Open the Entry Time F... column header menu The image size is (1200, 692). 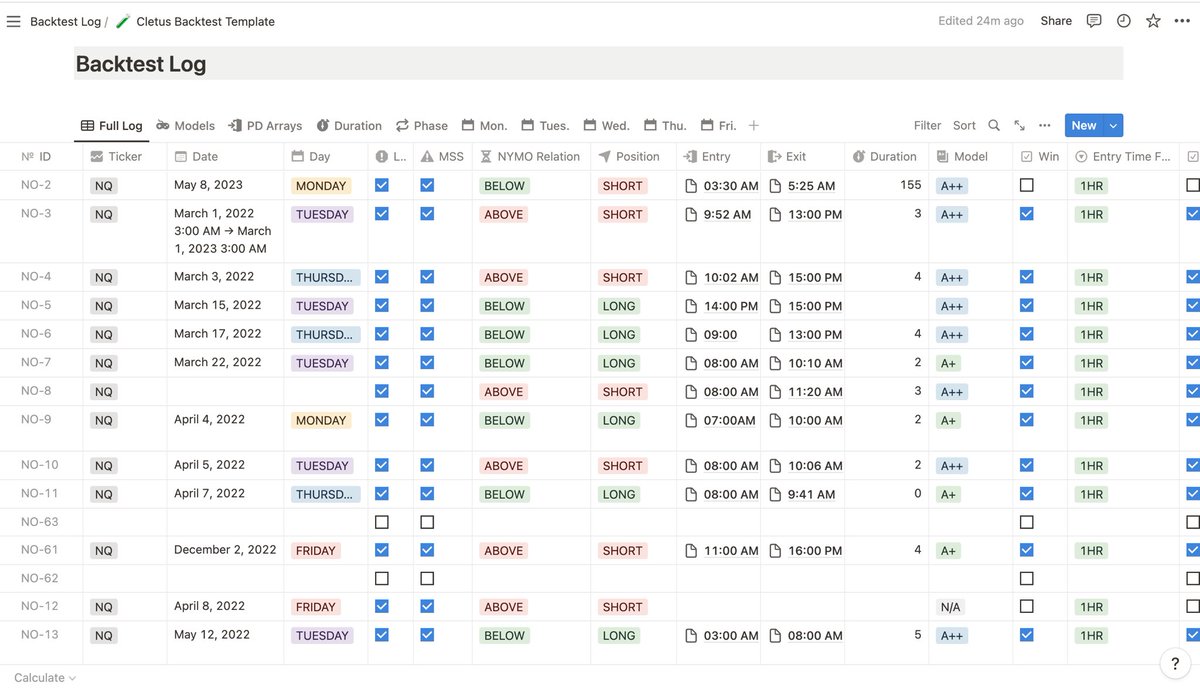tap(1122, 156)
